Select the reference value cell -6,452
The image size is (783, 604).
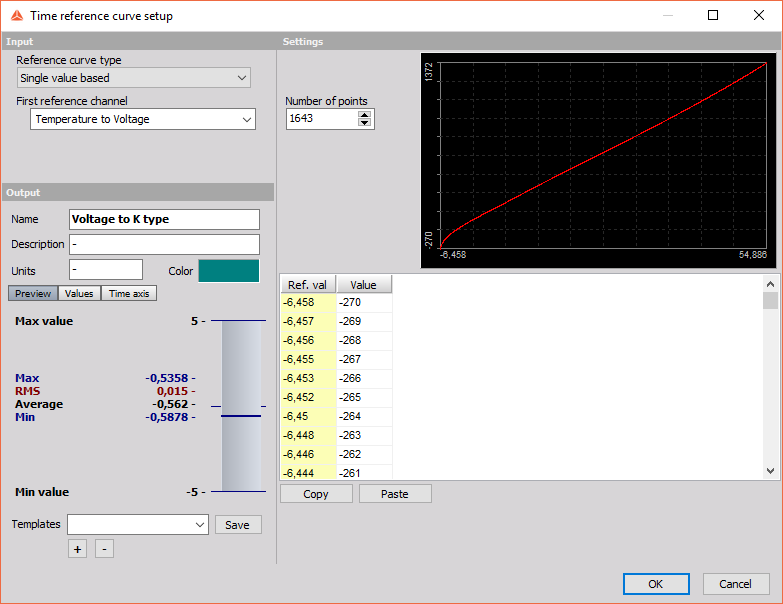(x=309, y=397)
